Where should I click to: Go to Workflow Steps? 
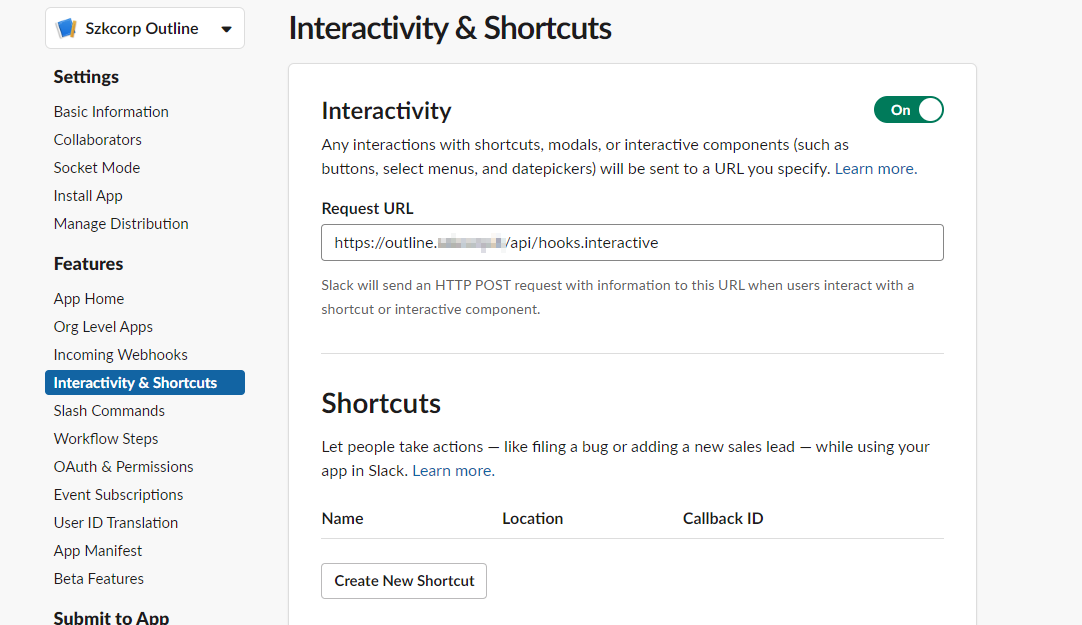pyautogui.click(x=106, y=439)
